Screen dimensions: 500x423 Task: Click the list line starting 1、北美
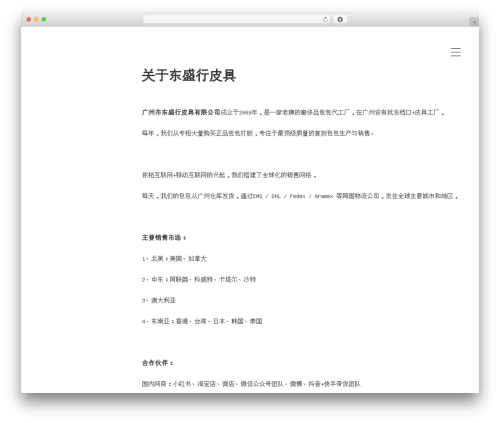pyautogui.click(x=174, y=259)
